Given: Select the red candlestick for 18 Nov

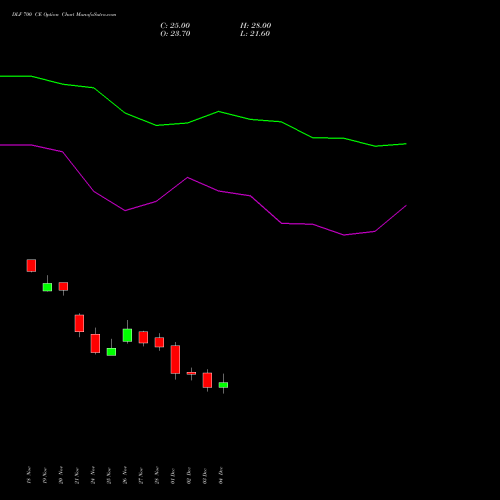Looking at the screenshot, I should [x=31, y=265].
